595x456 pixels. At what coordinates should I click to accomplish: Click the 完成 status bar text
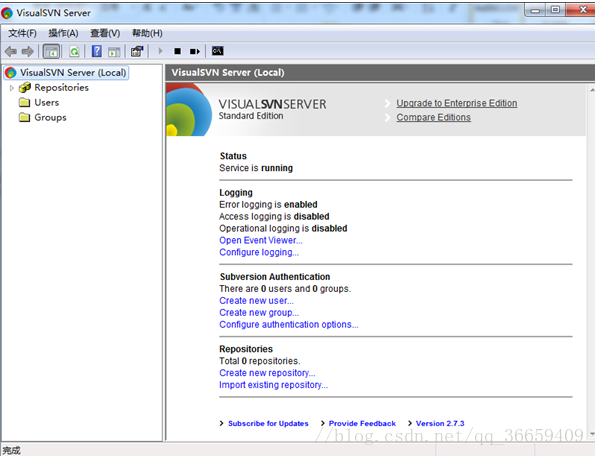coord(12,450)
